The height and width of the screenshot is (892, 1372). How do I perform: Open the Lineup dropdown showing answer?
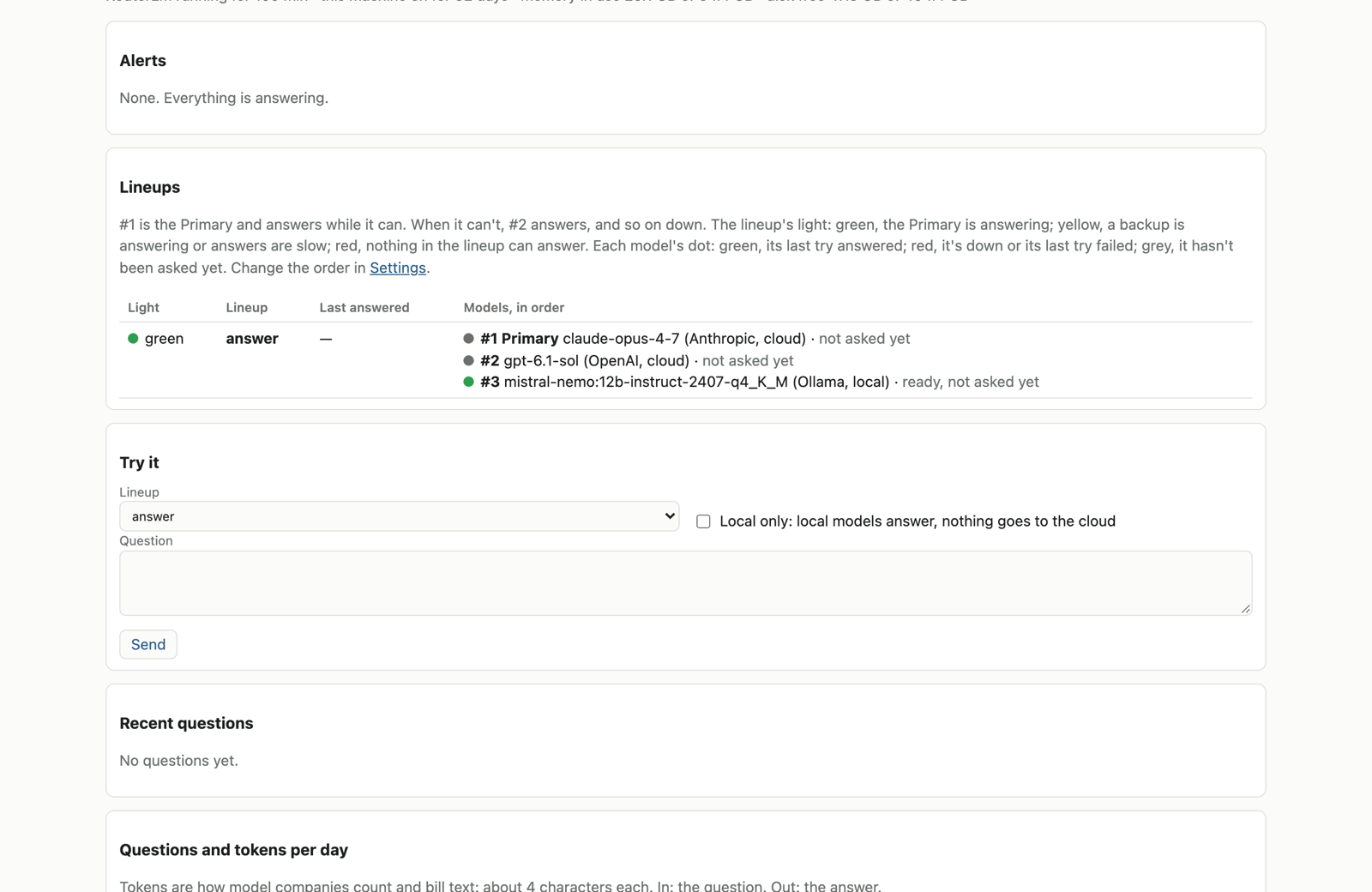point(399,516)
